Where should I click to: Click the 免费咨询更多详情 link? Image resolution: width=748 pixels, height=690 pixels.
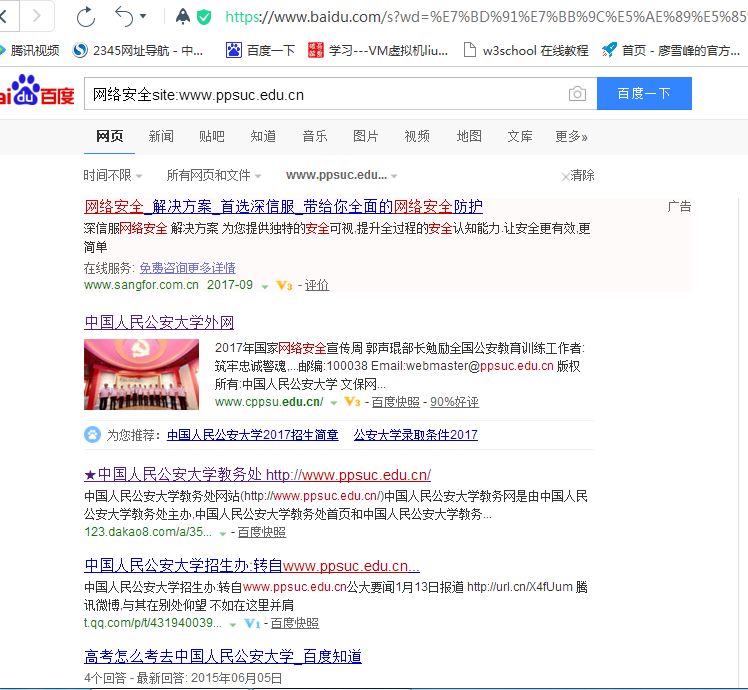pos(187,268)
